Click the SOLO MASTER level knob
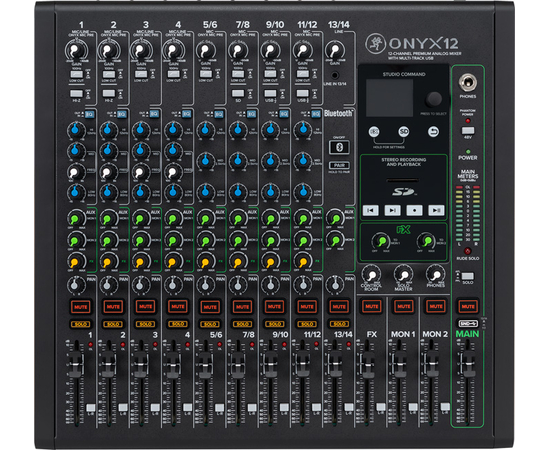The image size is (550, 450). tap(403, 274)
